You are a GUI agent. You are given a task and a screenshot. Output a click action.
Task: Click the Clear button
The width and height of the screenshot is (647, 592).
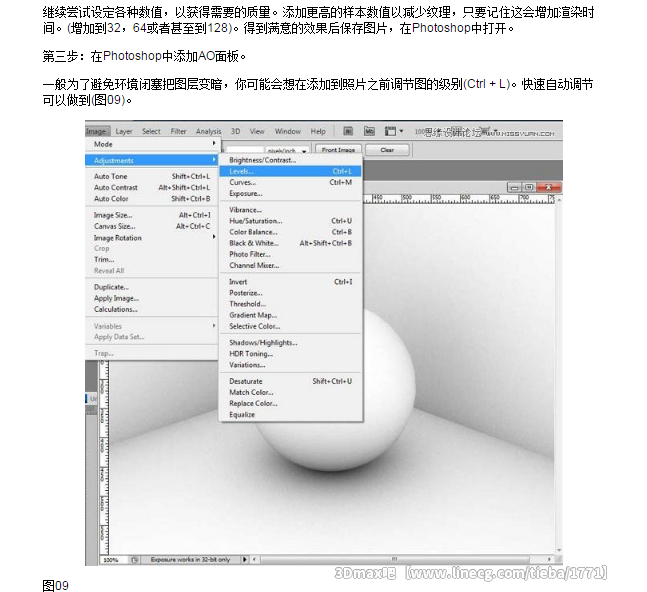point(387,150)
